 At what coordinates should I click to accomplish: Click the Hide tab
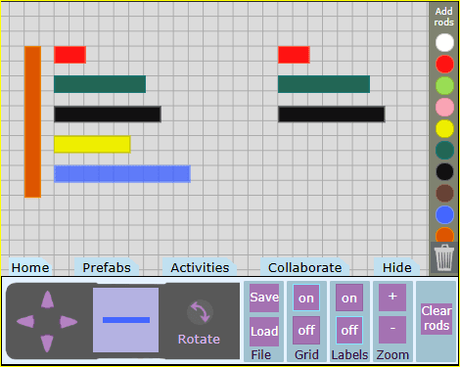(x=397, y=267)
